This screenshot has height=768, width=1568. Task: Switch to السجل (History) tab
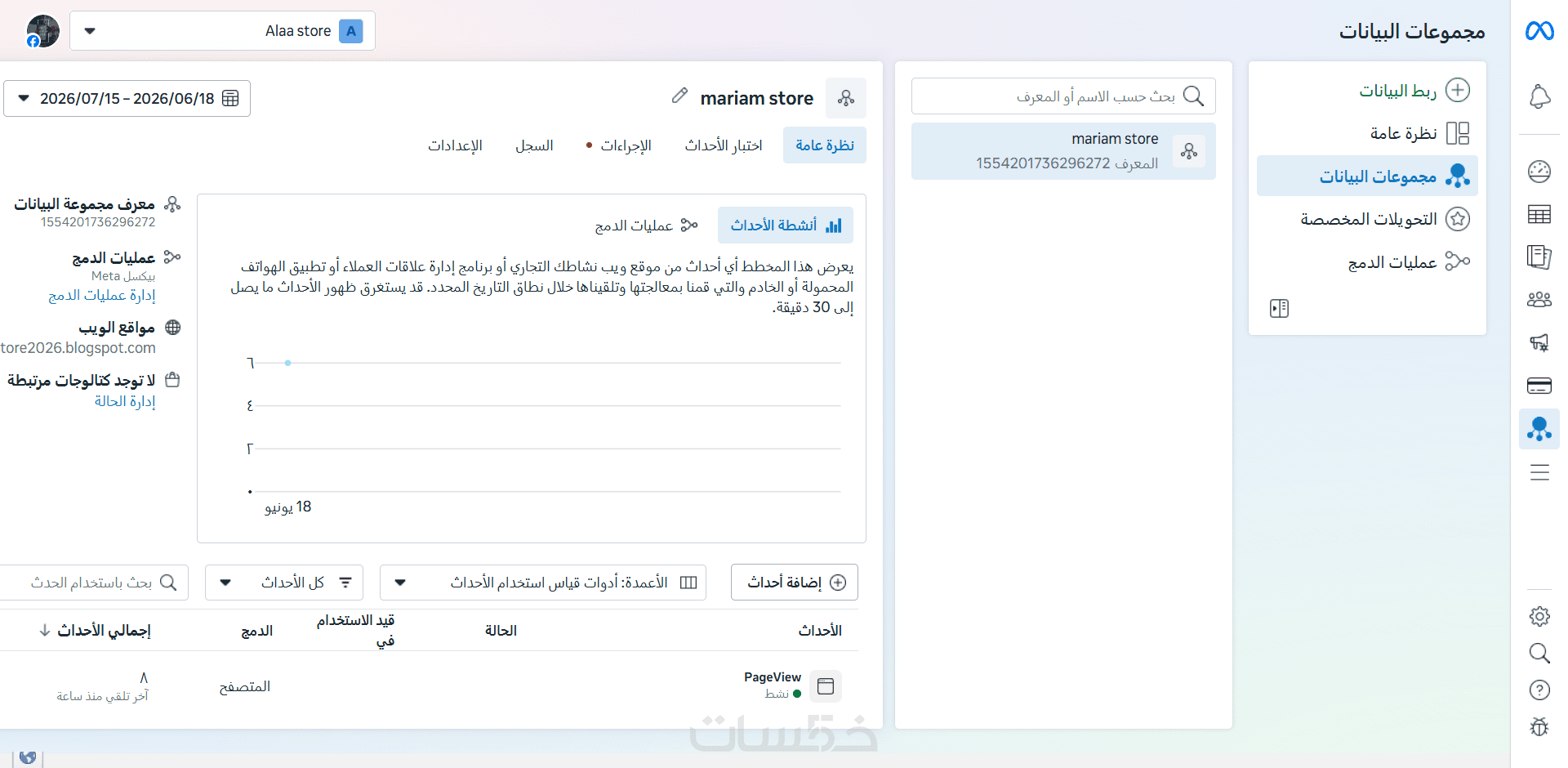tap(534, 145)
